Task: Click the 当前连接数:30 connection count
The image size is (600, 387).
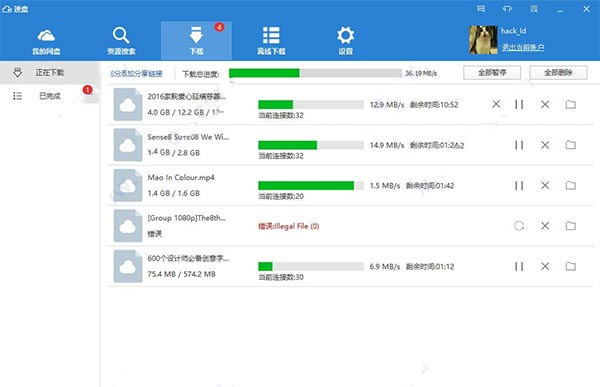Action: coord(281,277)
